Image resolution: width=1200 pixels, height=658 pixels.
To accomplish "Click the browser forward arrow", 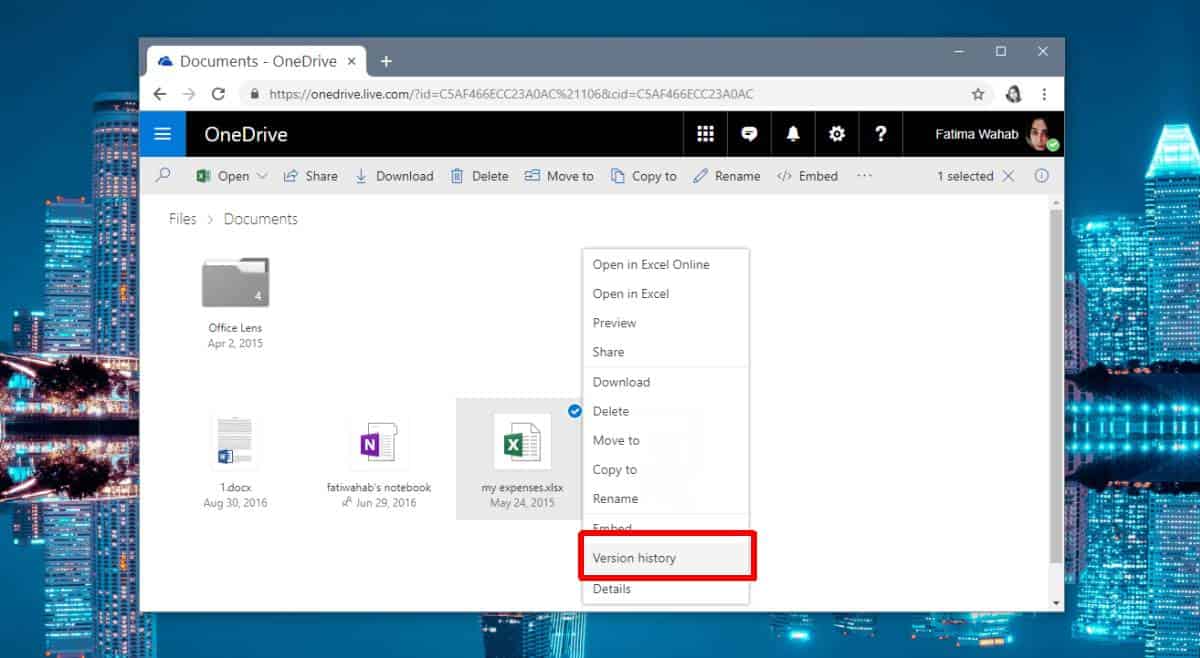I will point(189,94).
